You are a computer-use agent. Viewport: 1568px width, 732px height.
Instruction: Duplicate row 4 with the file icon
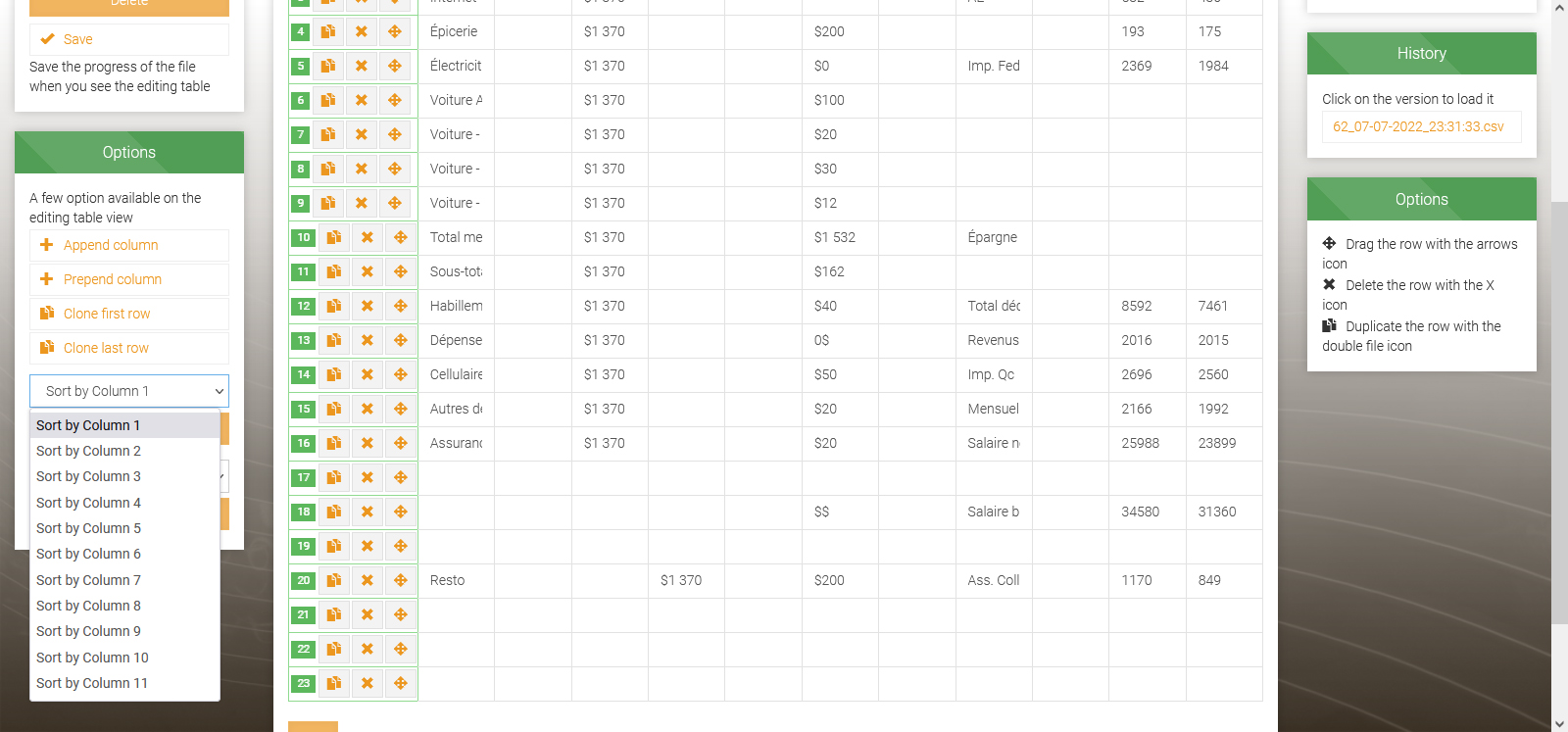[x=328, y=31]
